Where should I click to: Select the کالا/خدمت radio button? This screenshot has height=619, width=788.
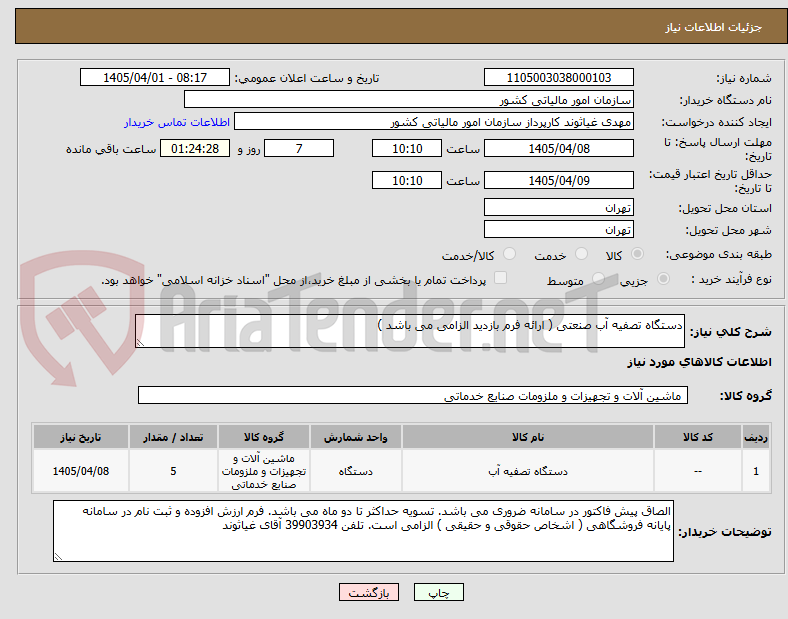(510, 254)
